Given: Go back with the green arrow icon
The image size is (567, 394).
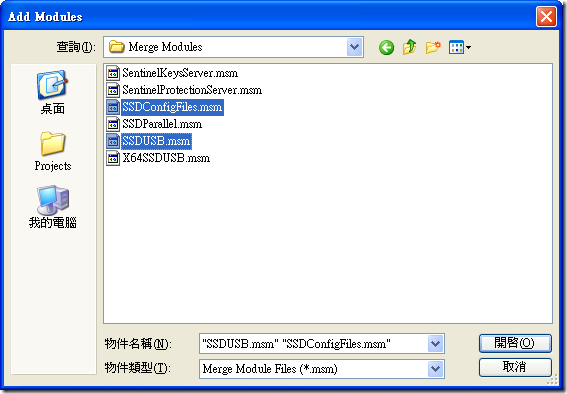Looking at the screenshot, I should [x=386, y=47].
